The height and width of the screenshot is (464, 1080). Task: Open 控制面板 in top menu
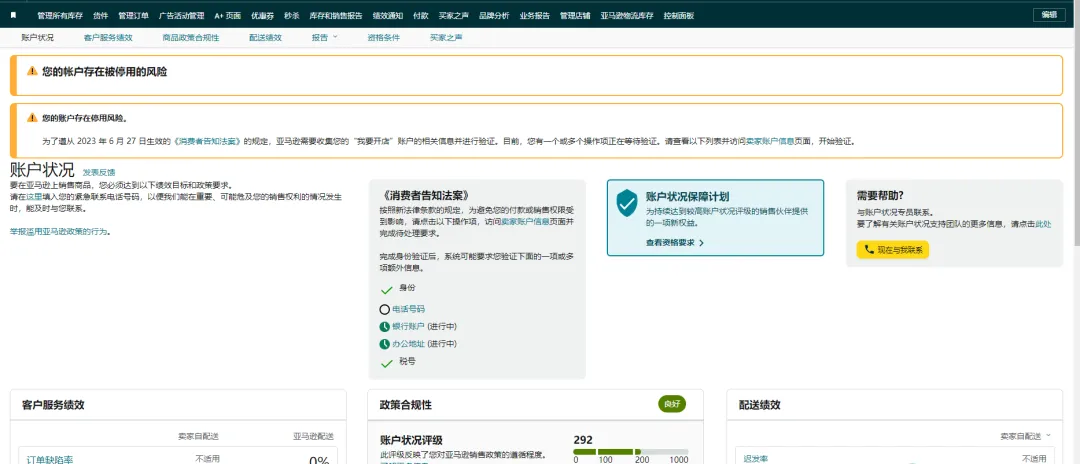(678, 15)
